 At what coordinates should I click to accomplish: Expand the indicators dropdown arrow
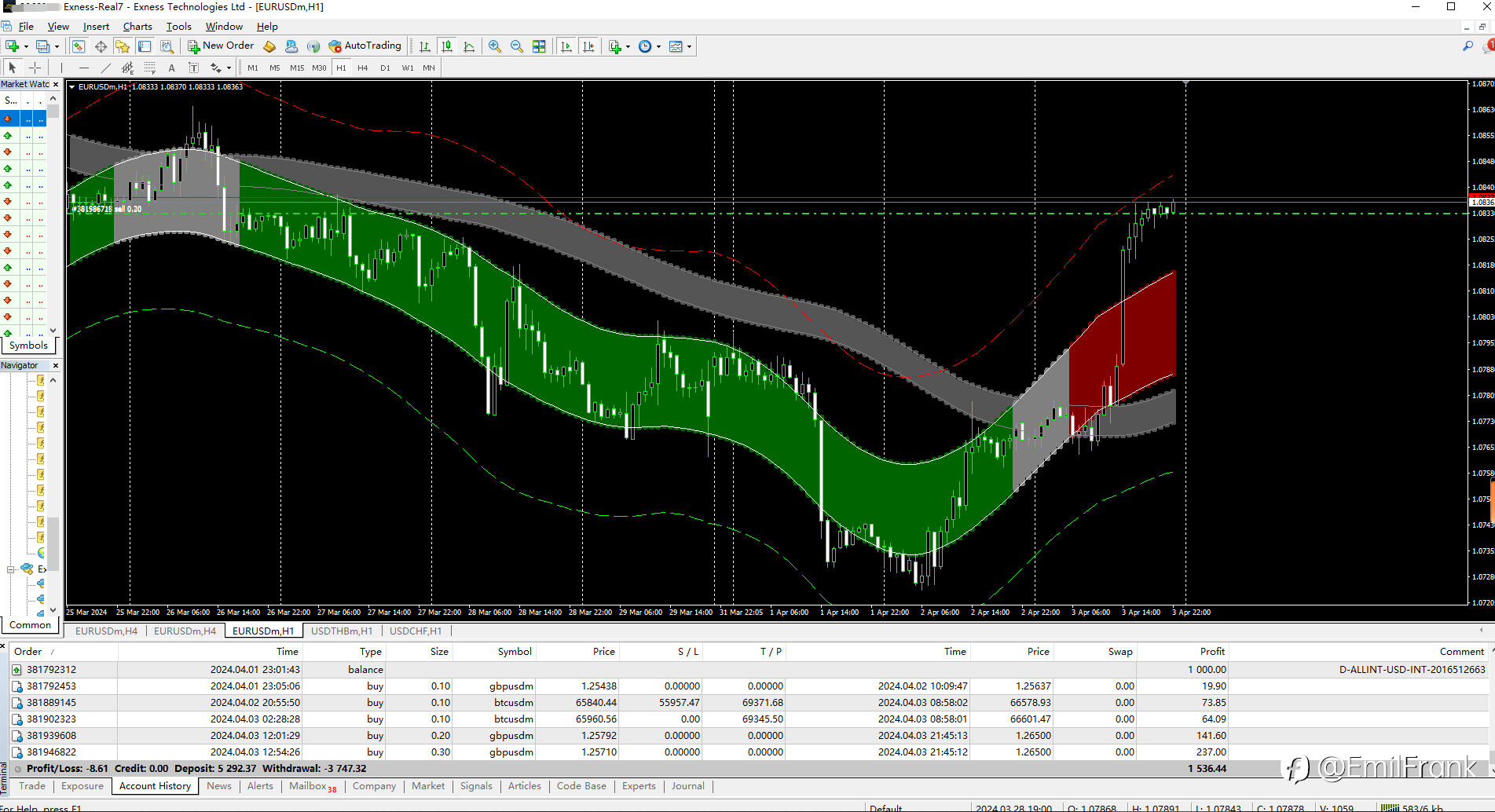tap(628, 46)
